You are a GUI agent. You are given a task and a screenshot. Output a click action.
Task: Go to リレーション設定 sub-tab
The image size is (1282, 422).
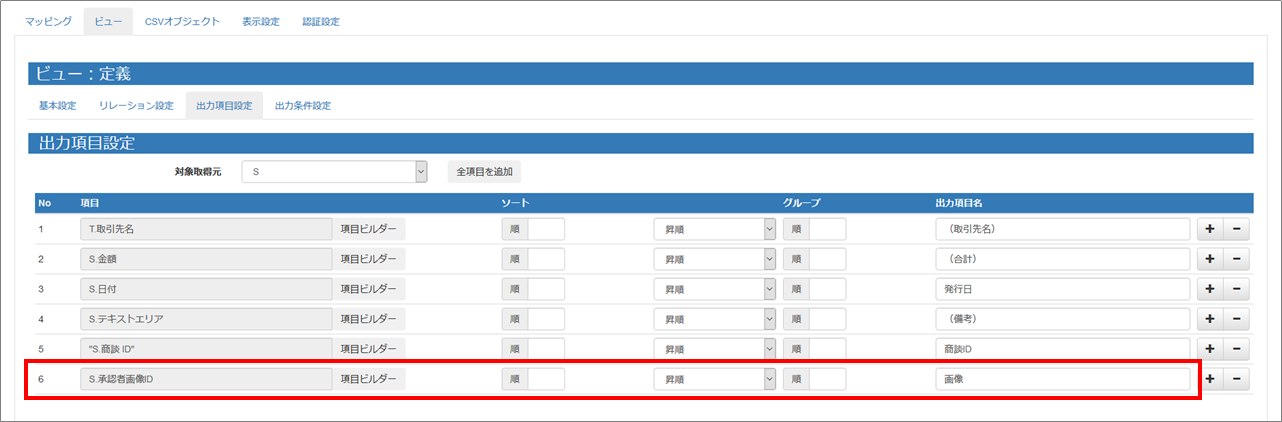[x=136, y=105]
